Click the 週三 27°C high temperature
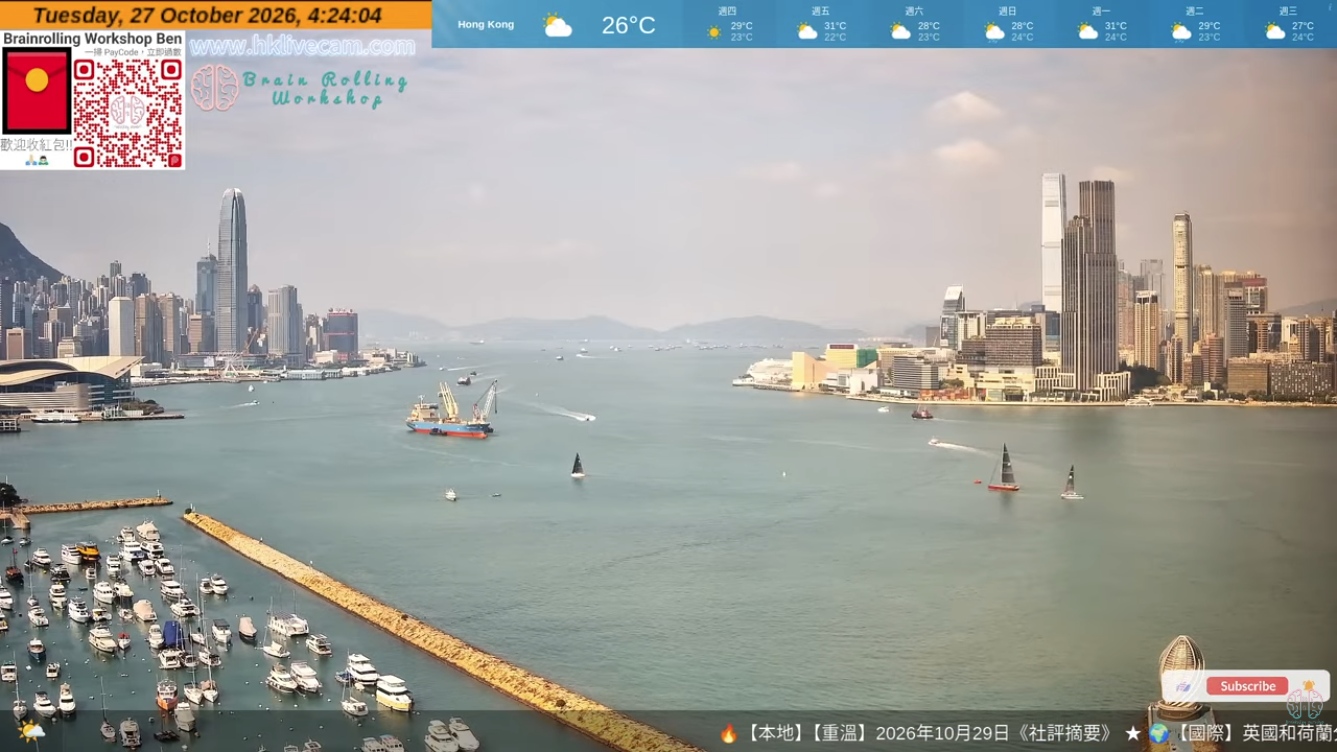 pos(1302,27)
